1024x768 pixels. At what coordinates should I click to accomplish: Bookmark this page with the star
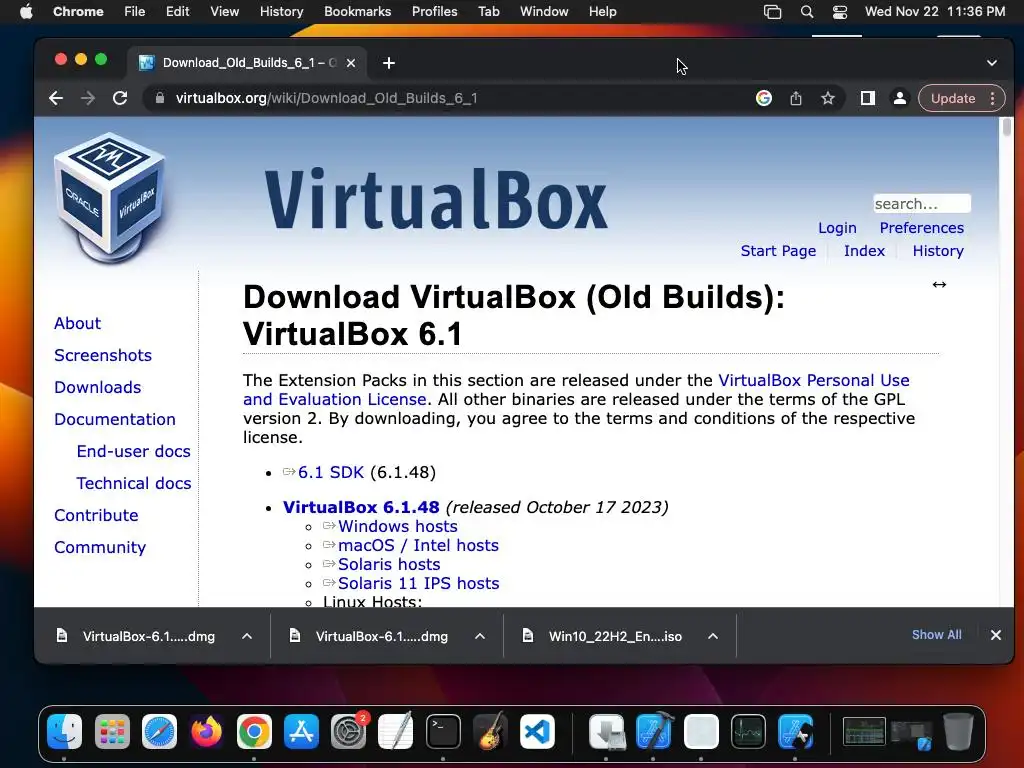click(828, 99)
